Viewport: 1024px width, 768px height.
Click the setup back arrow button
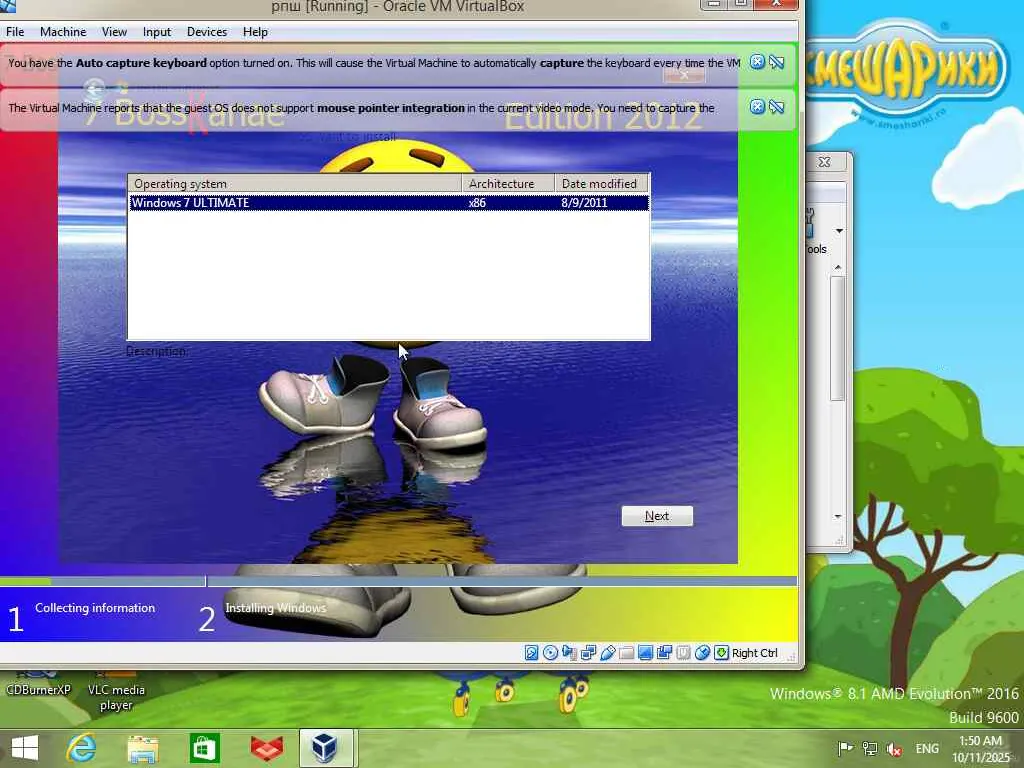(94, 88)
